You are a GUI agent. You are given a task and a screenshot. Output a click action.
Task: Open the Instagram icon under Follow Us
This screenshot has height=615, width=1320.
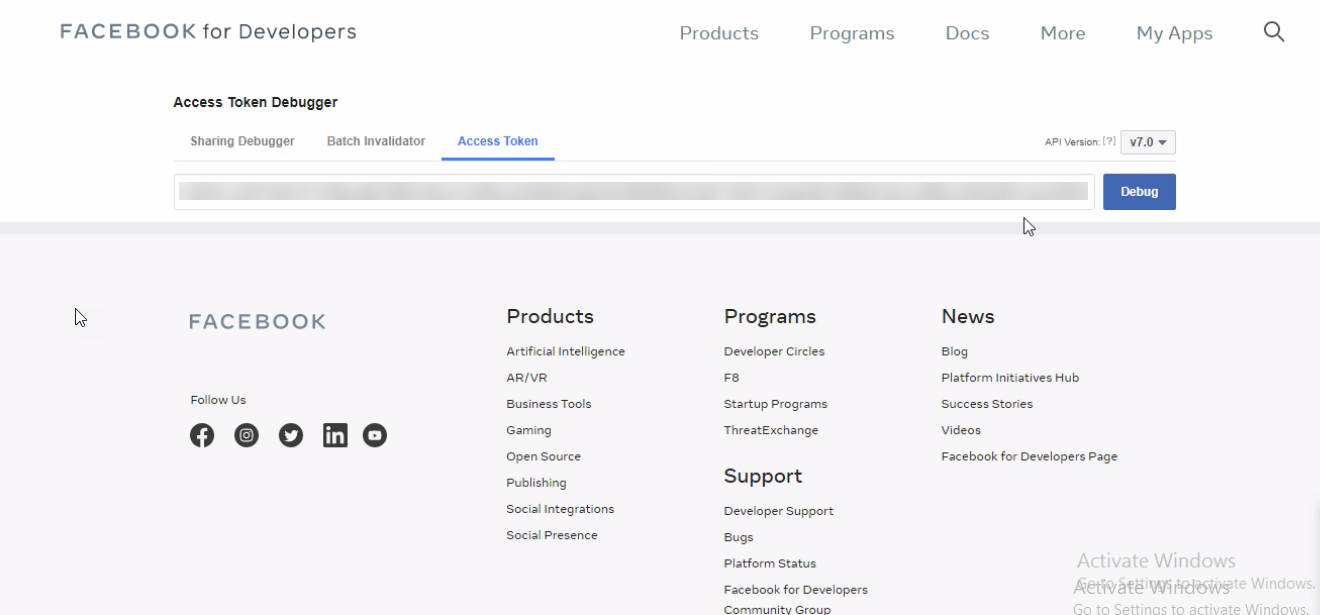coord(246,435)
